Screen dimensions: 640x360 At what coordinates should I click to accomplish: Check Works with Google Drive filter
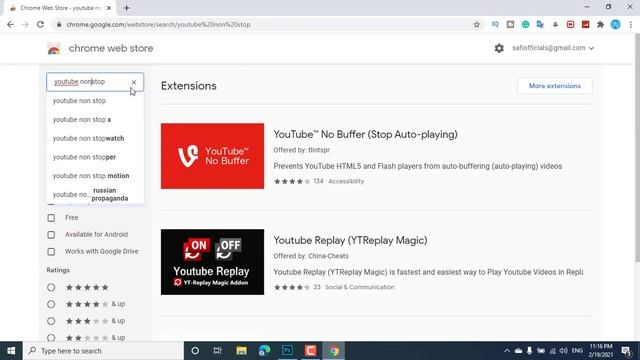pos(51,251)
